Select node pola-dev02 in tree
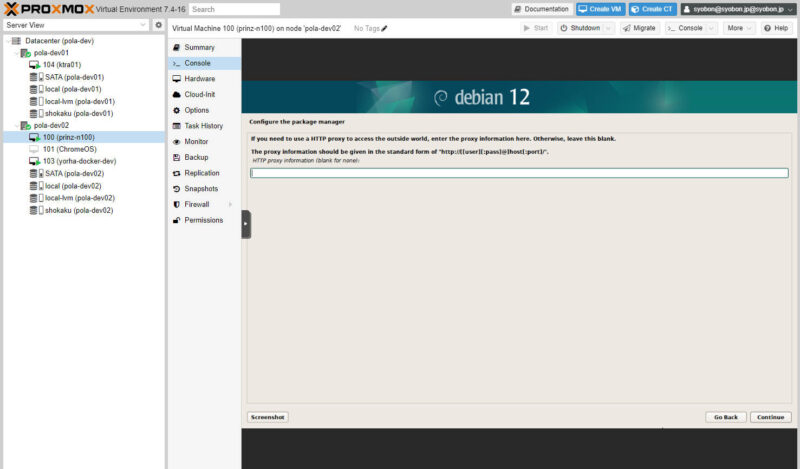The height and width of the screenshot is (469, 800). (x=51, y=125)
